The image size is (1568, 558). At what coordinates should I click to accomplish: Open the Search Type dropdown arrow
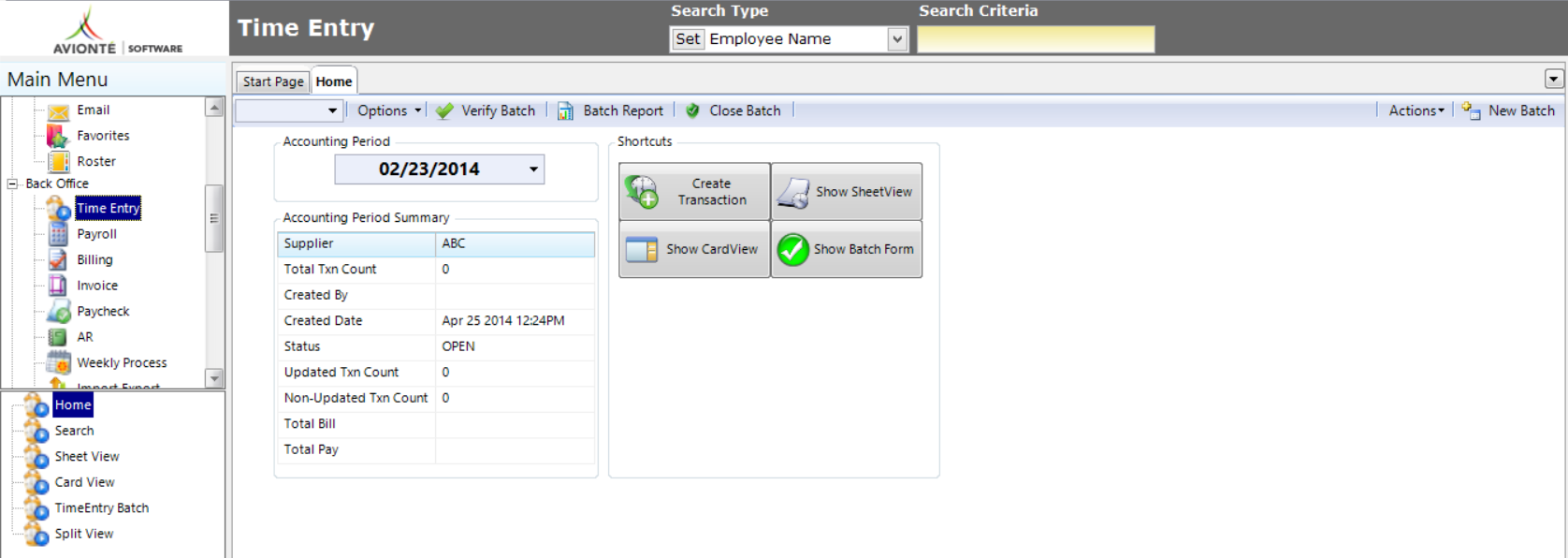(x=897, y=39)
